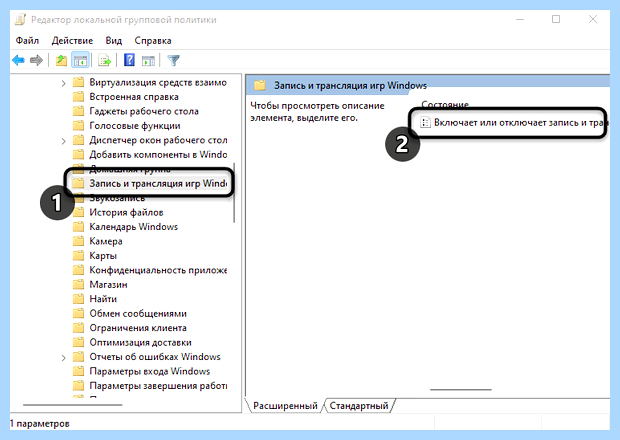This screenshot has height=440, width=620.
Task: Select Ограничения клиента tree item
Action: (138, 328)
